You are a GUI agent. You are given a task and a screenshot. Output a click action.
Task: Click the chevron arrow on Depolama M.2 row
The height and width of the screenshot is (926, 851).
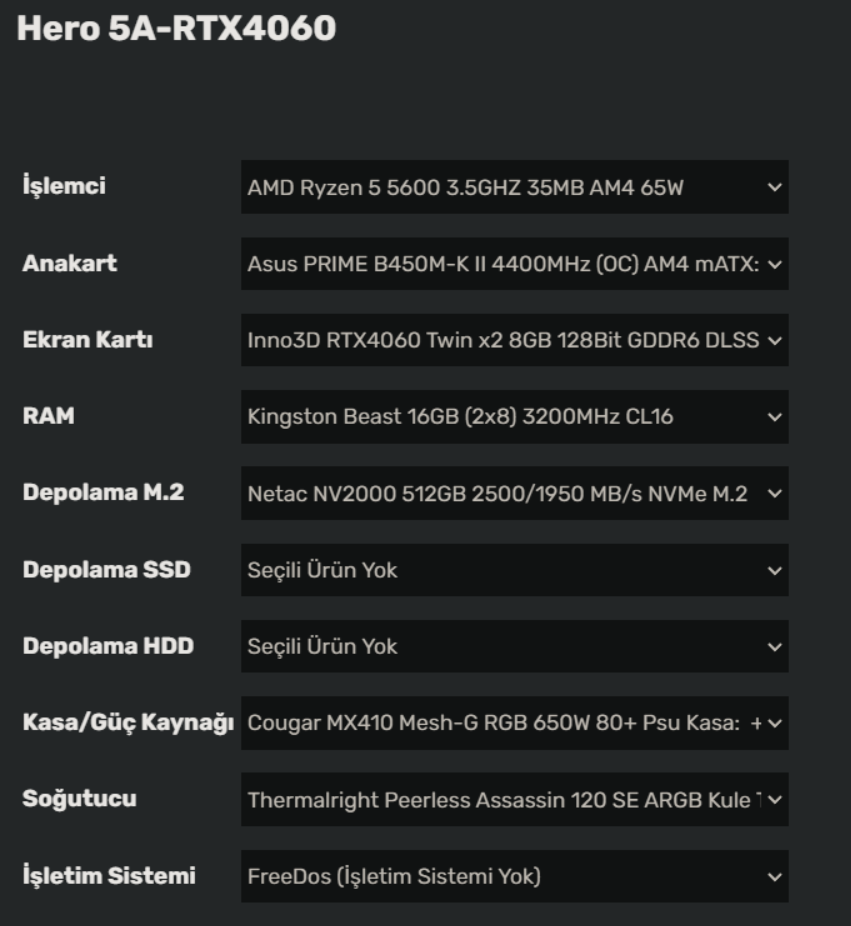[x=775, y=493]
